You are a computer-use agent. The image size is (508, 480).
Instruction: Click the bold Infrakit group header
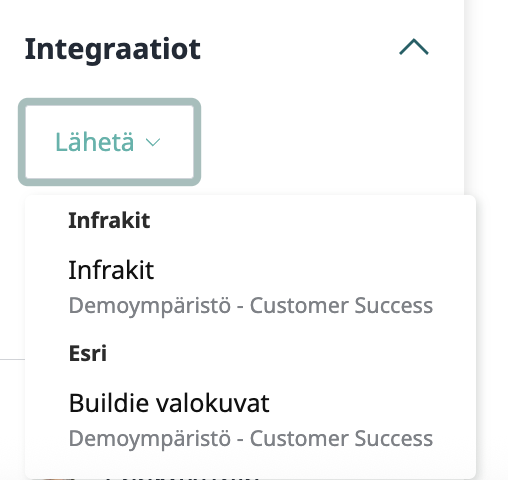coord(109,220)
